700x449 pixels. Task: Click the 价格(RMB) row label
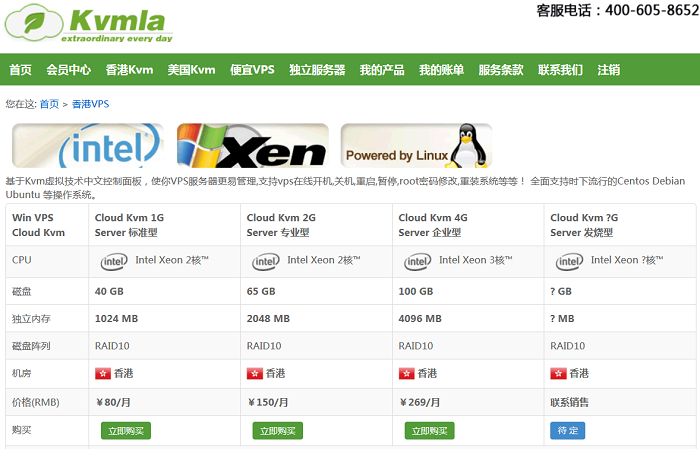pyautogui.click(x=36, y=402)
